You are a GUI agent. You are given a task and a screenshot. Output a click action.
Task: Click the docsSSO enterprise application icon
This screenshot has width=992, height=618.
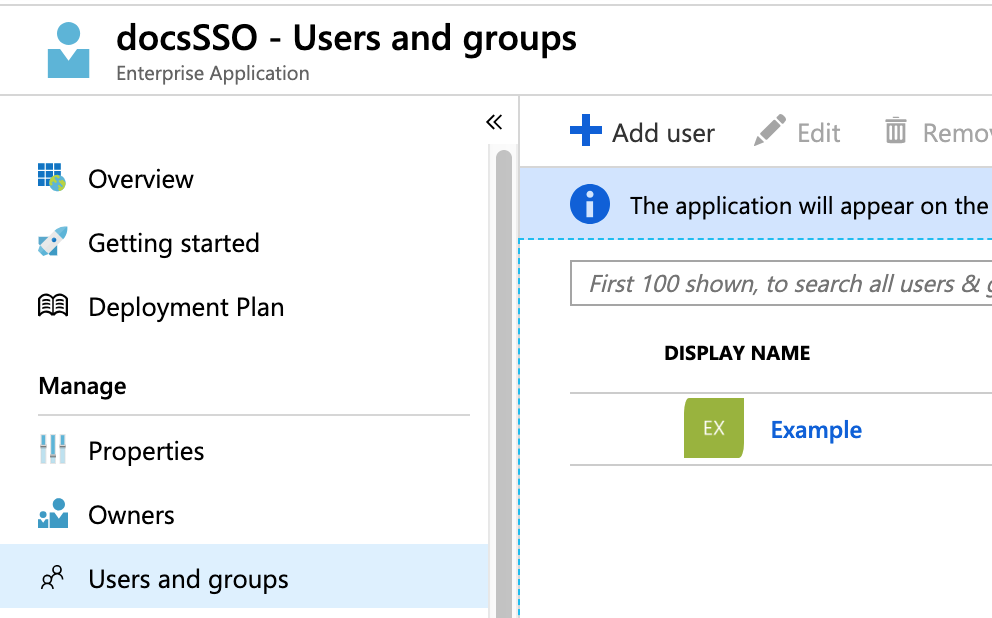click(68, 51)
